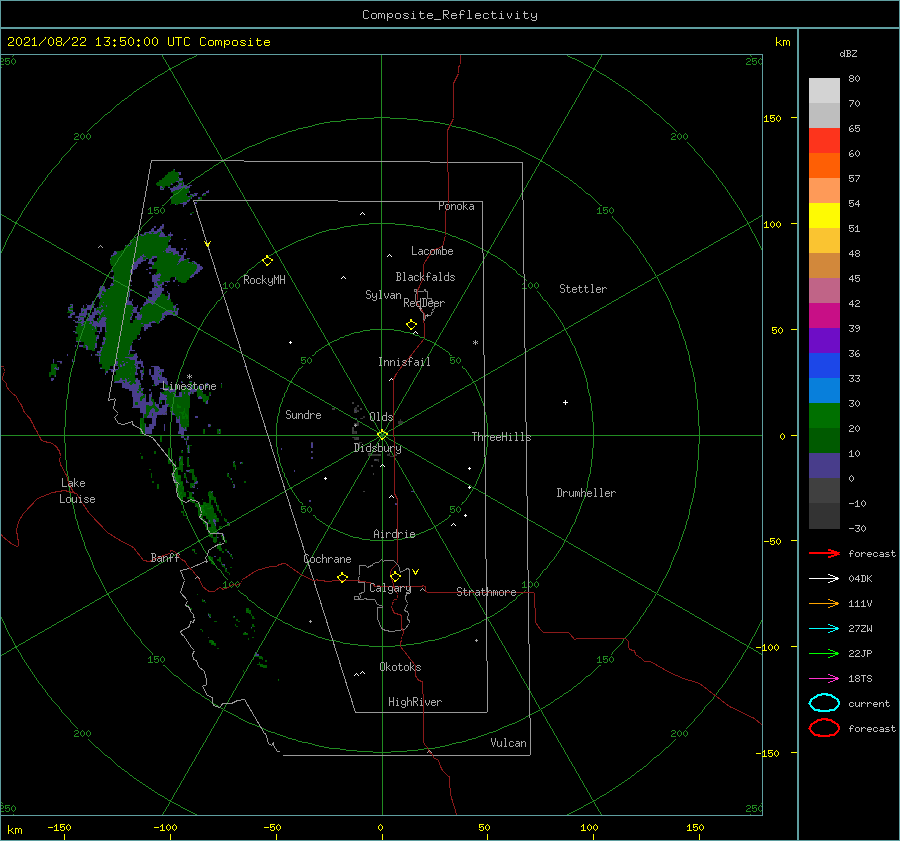
Task: Click the slate purple 0–10 dBZ swatch
Action: tap(824, 466)
